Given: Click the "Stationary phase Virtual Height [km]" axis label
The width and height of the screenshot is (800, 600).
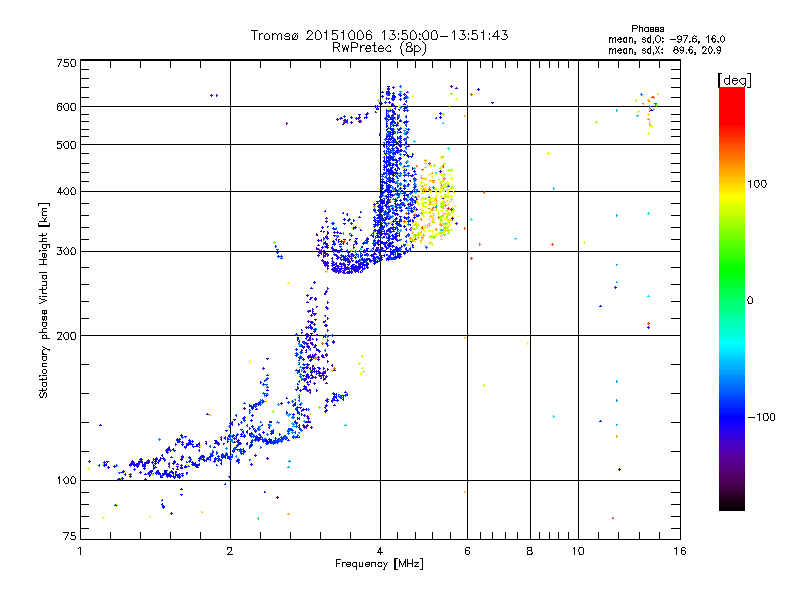Looking at the screenshot, I should tap(43, 300).
